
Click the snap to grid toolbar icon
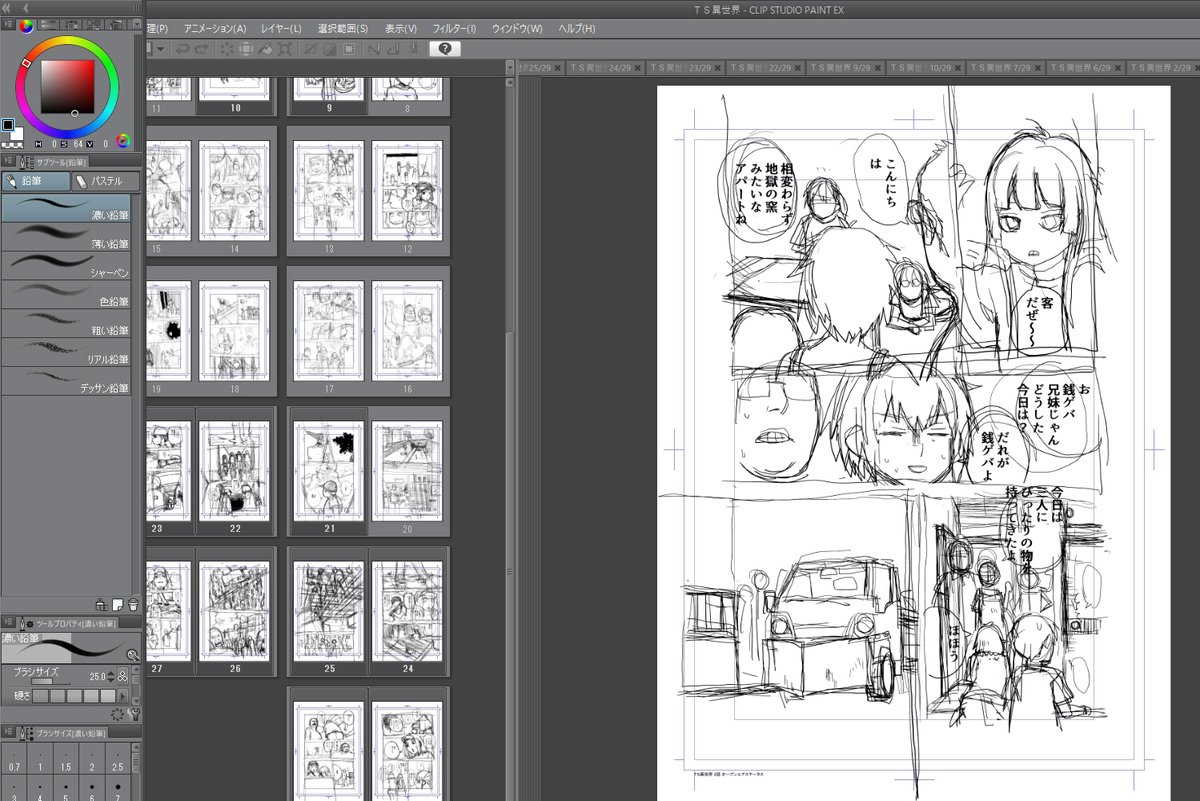point(414,49)
